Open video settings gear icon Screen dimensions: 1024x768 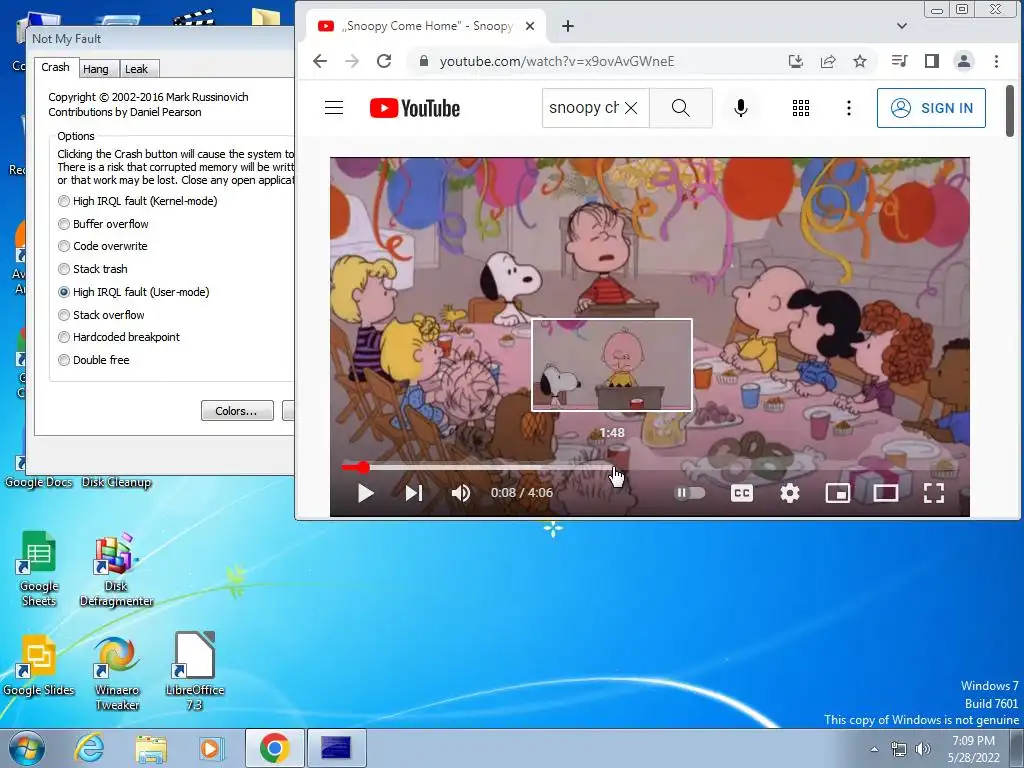[790, 493]
